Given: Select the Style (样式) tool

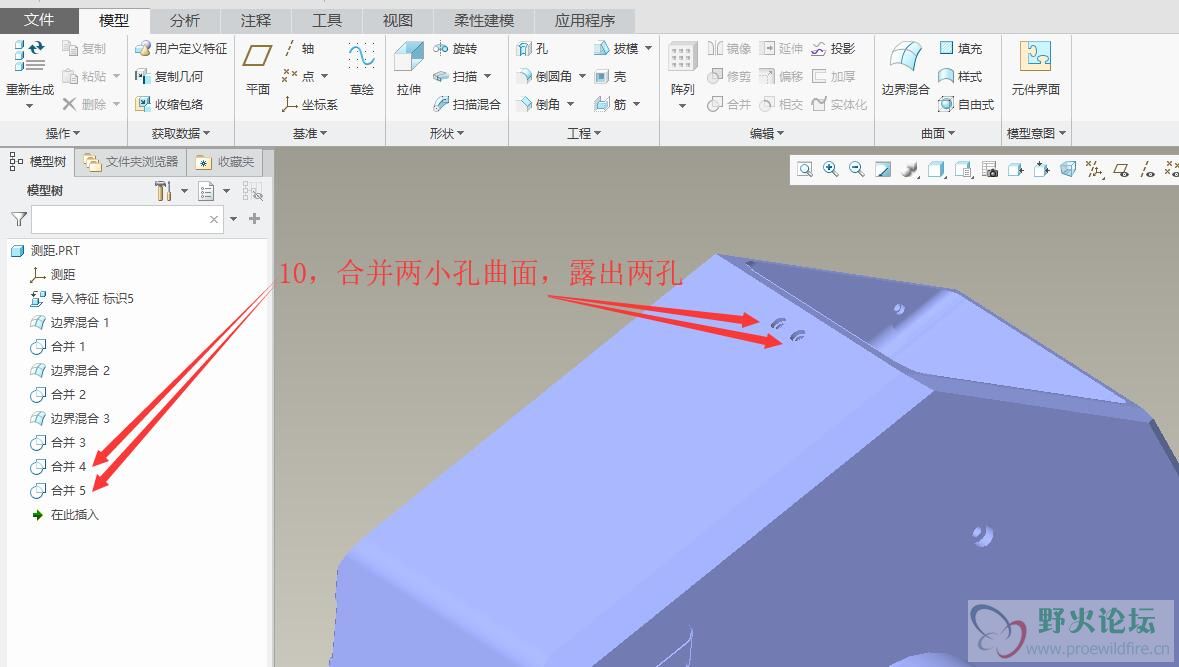Looking at the screenshot, I should click(x=961, y=77).
